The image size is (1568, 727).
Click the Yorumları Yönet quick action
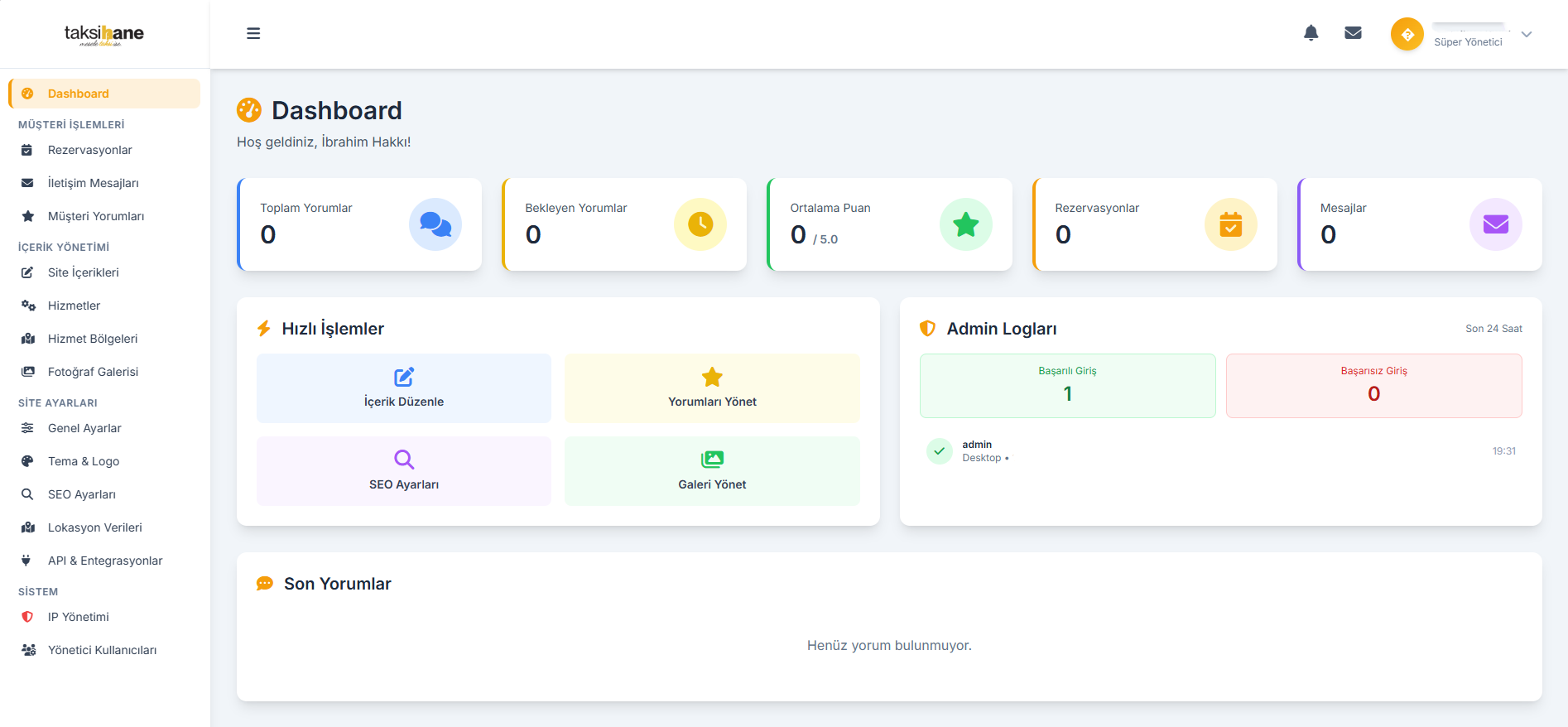coord(712,388)
